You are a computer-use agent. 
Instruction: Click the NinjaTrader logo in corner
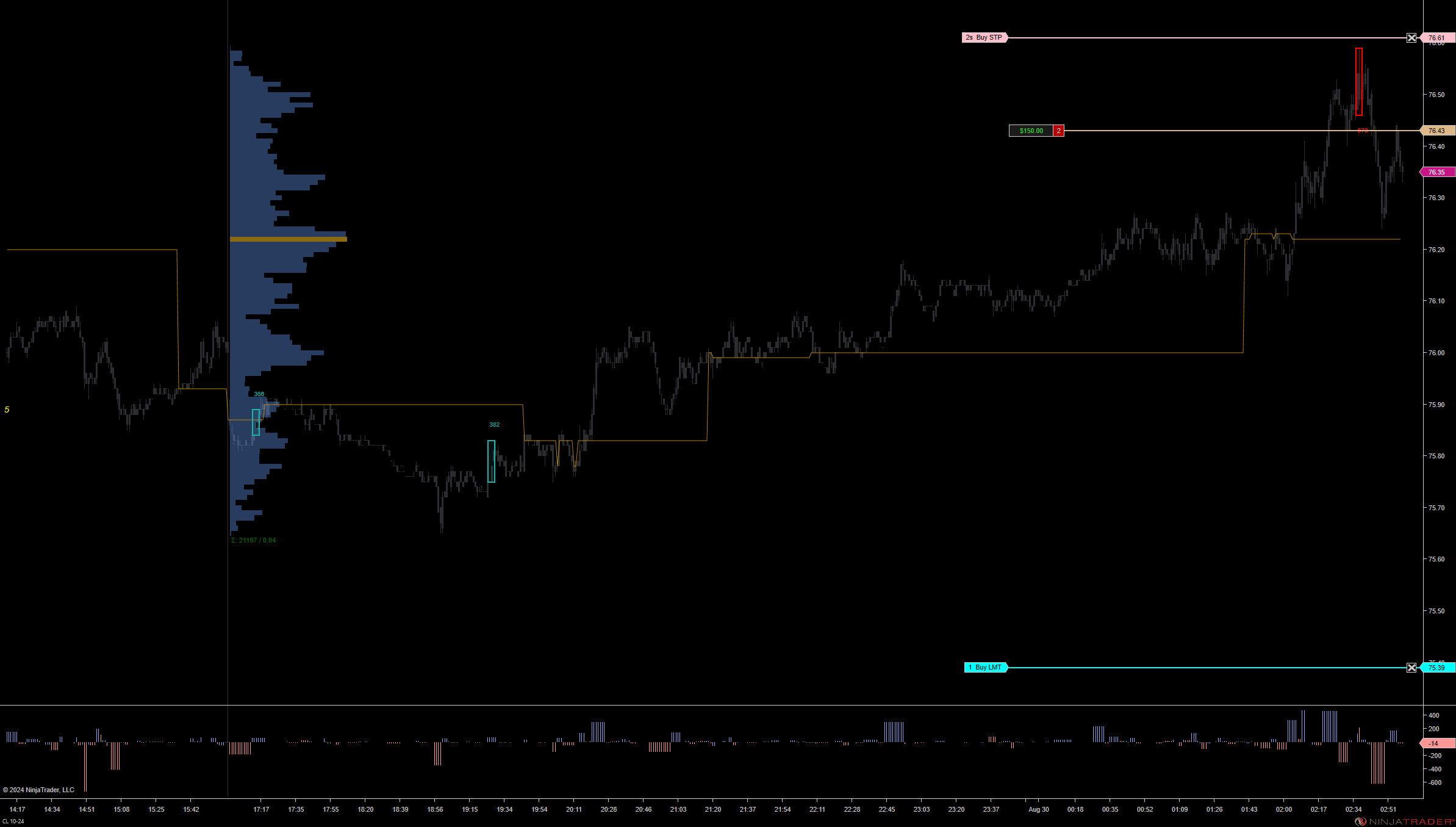[1406, 822]
